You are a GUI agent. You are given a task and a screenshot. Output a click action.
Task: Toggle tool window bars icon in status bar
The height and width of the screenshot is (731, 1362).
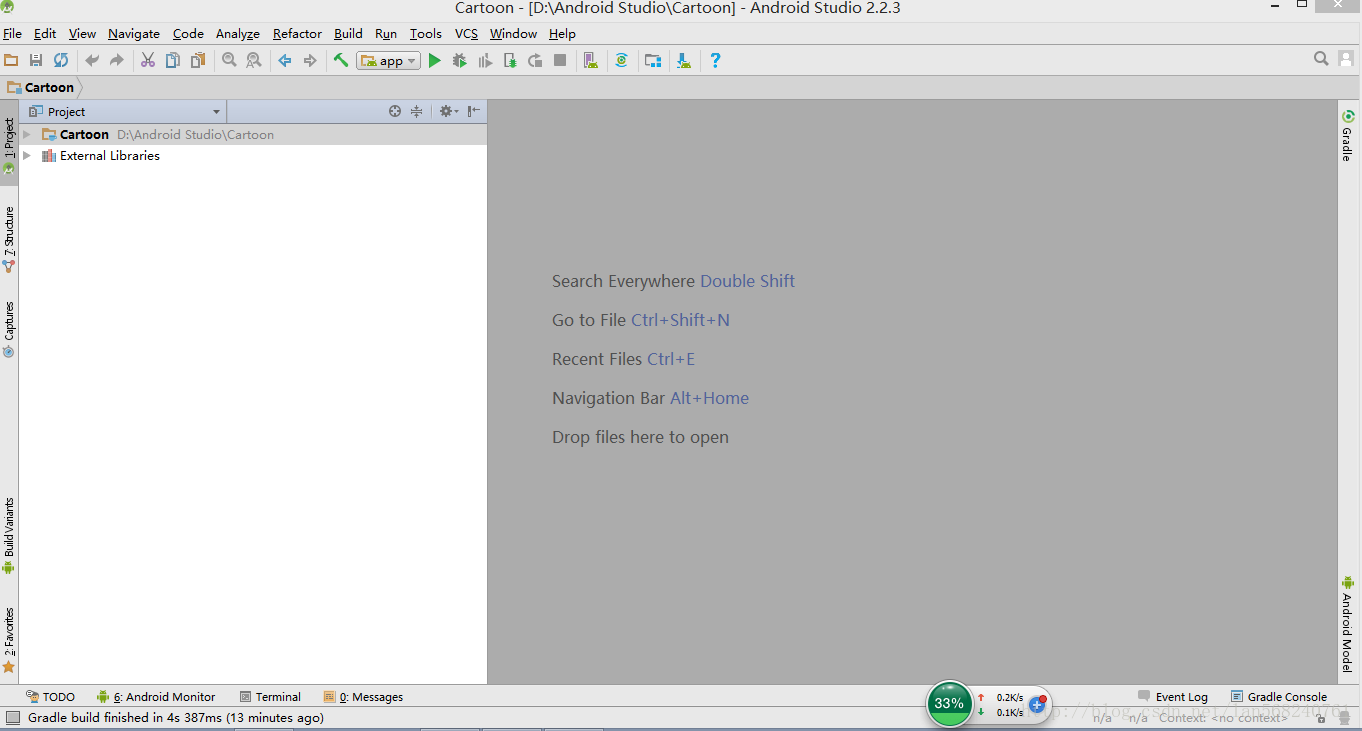(12, 718)
